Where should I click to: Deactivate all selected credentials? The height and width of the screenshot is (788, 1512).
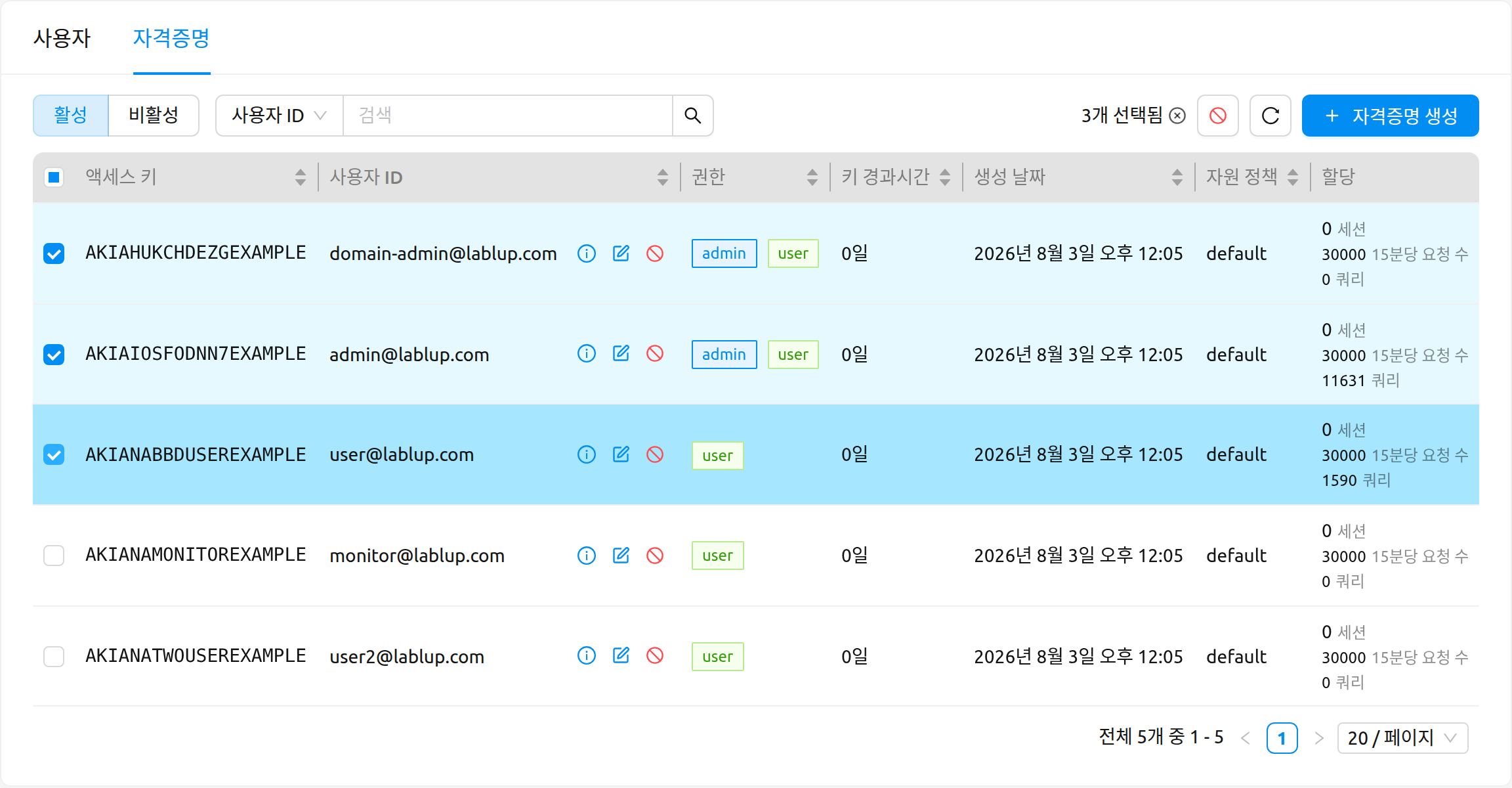pyautogui.click(x=1218, y=116)
